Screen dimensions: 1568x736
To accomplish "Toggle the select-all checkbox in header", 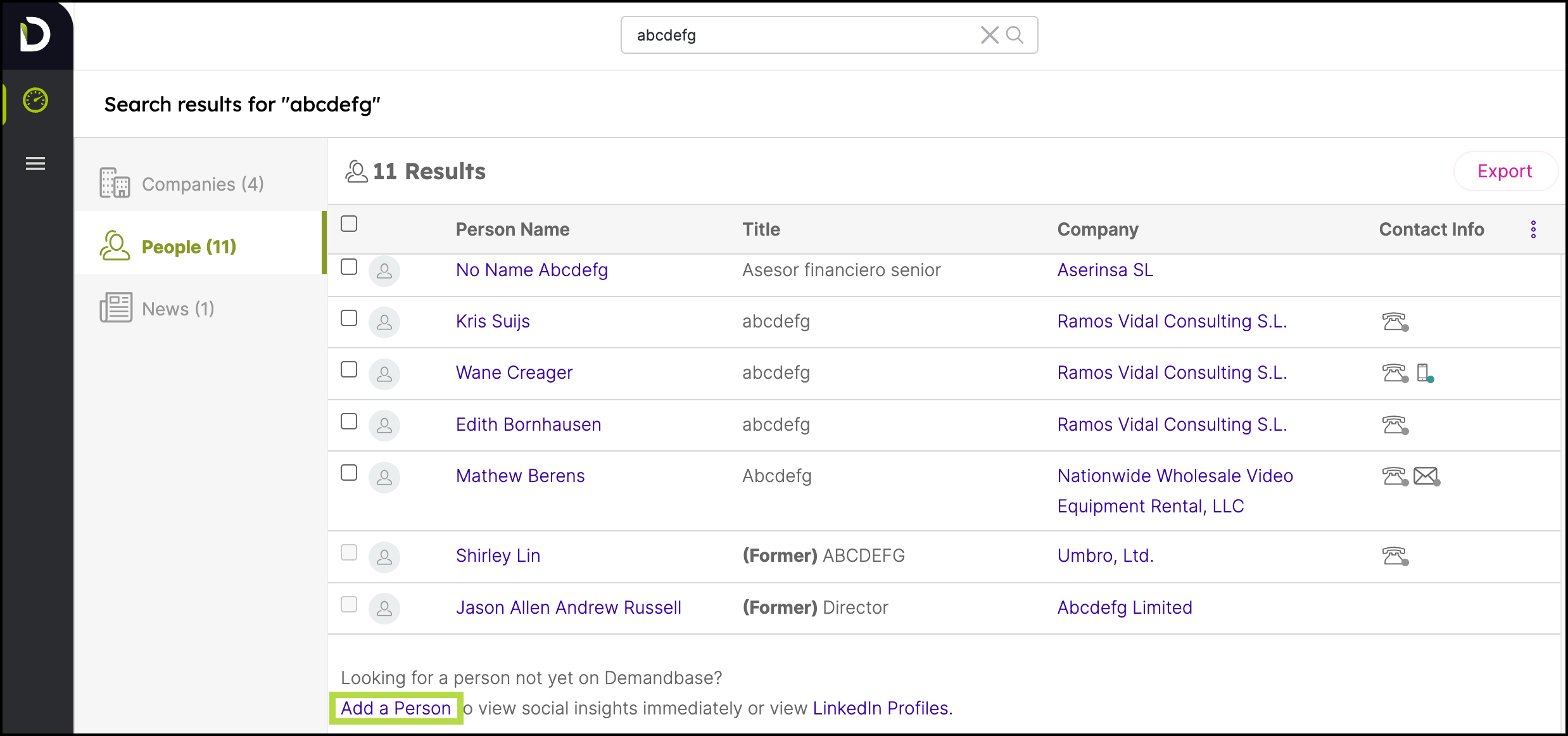I will [349, 224].
